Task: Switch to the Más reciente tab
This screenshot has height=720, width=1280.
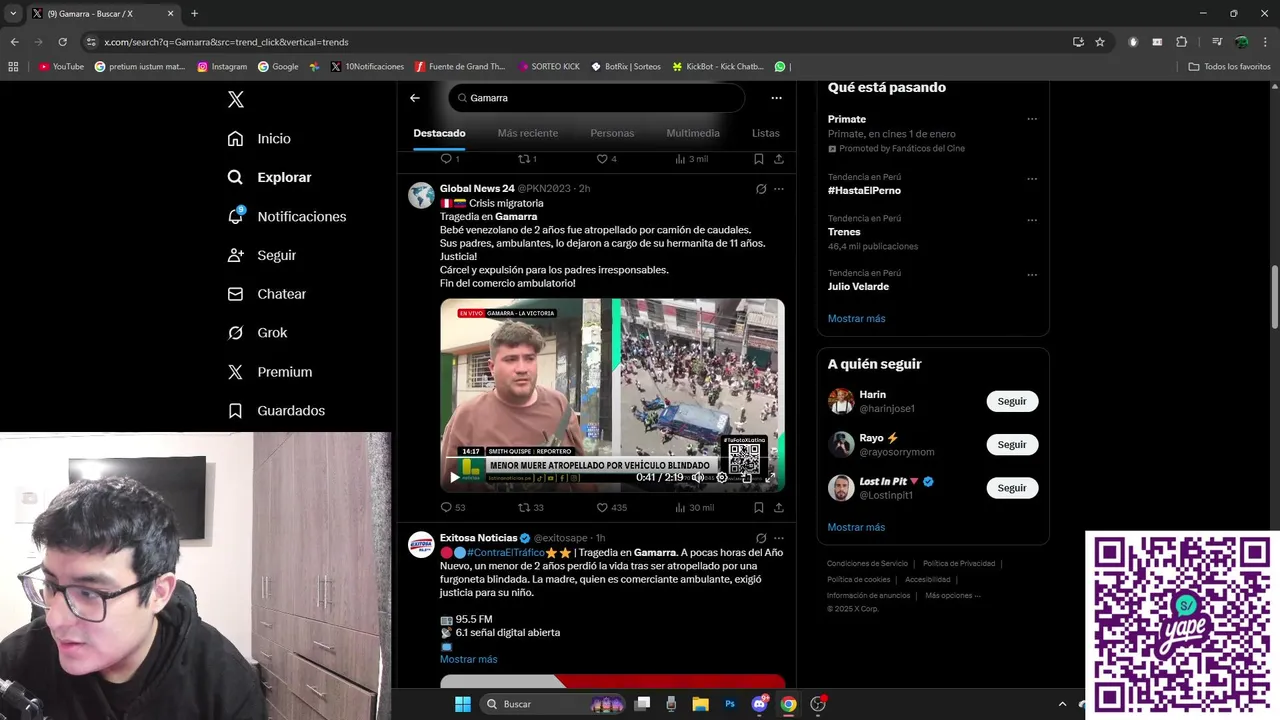Action: 527,133
